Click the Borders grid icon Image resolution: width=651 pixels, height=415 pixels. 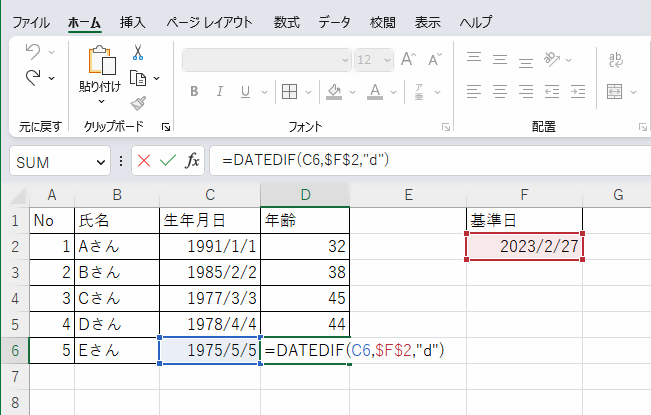(x=289, y=91)
